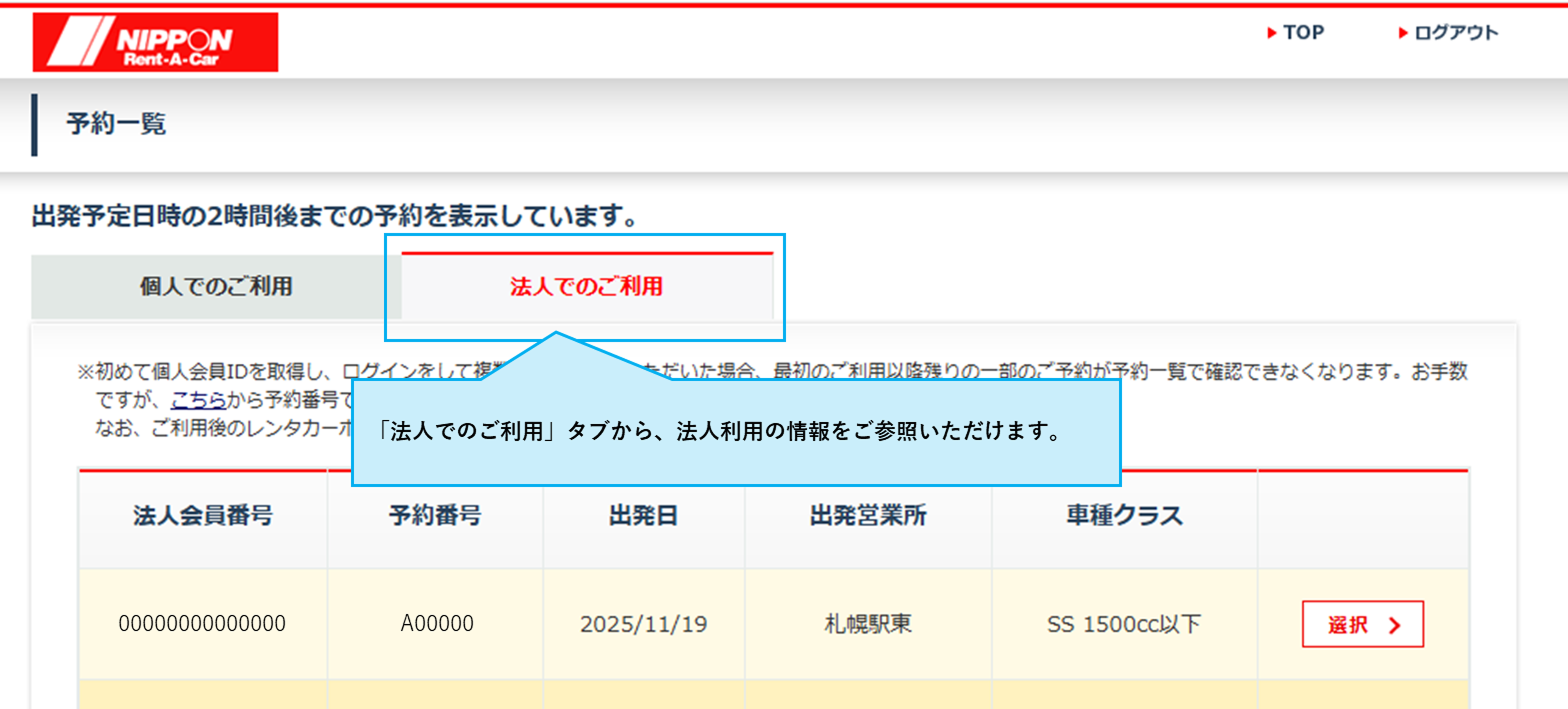Click the blue callout about 法人利用の情報
Image resolution: width=1568 pixels, height=709 pixels.
[735, 433]
